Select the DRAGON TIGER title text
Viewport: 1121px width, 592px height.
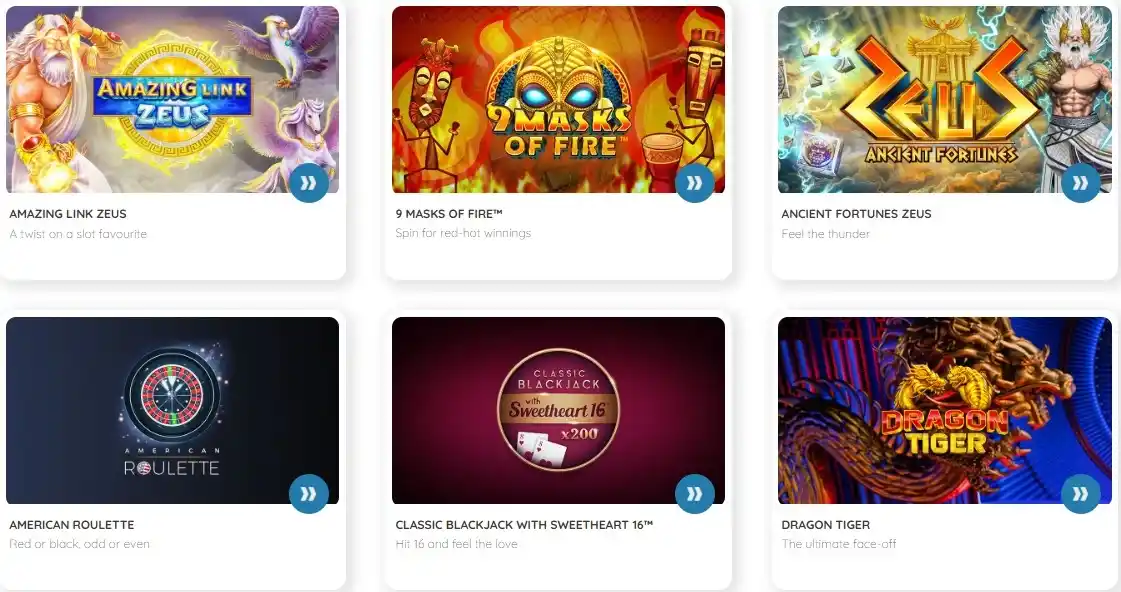click(x=826, y=525)
